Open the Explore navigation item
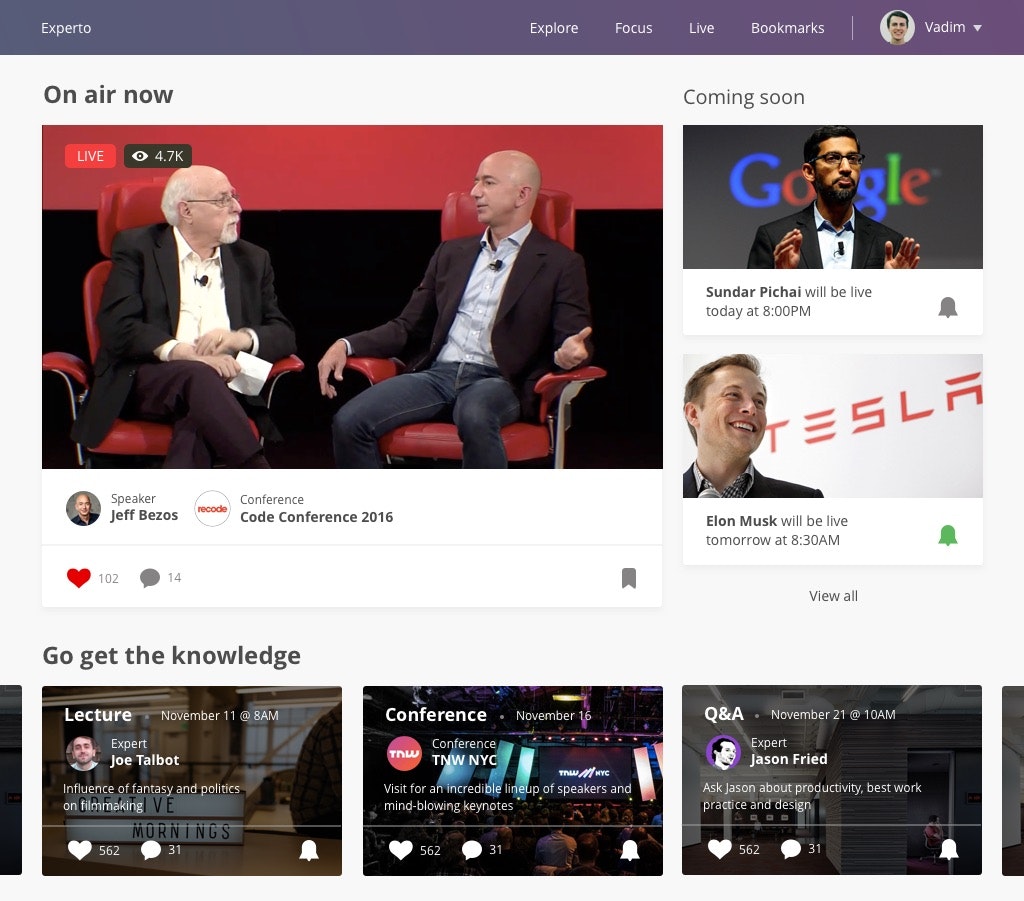This screenshot has width=1024, height=901. click(554, 28)
